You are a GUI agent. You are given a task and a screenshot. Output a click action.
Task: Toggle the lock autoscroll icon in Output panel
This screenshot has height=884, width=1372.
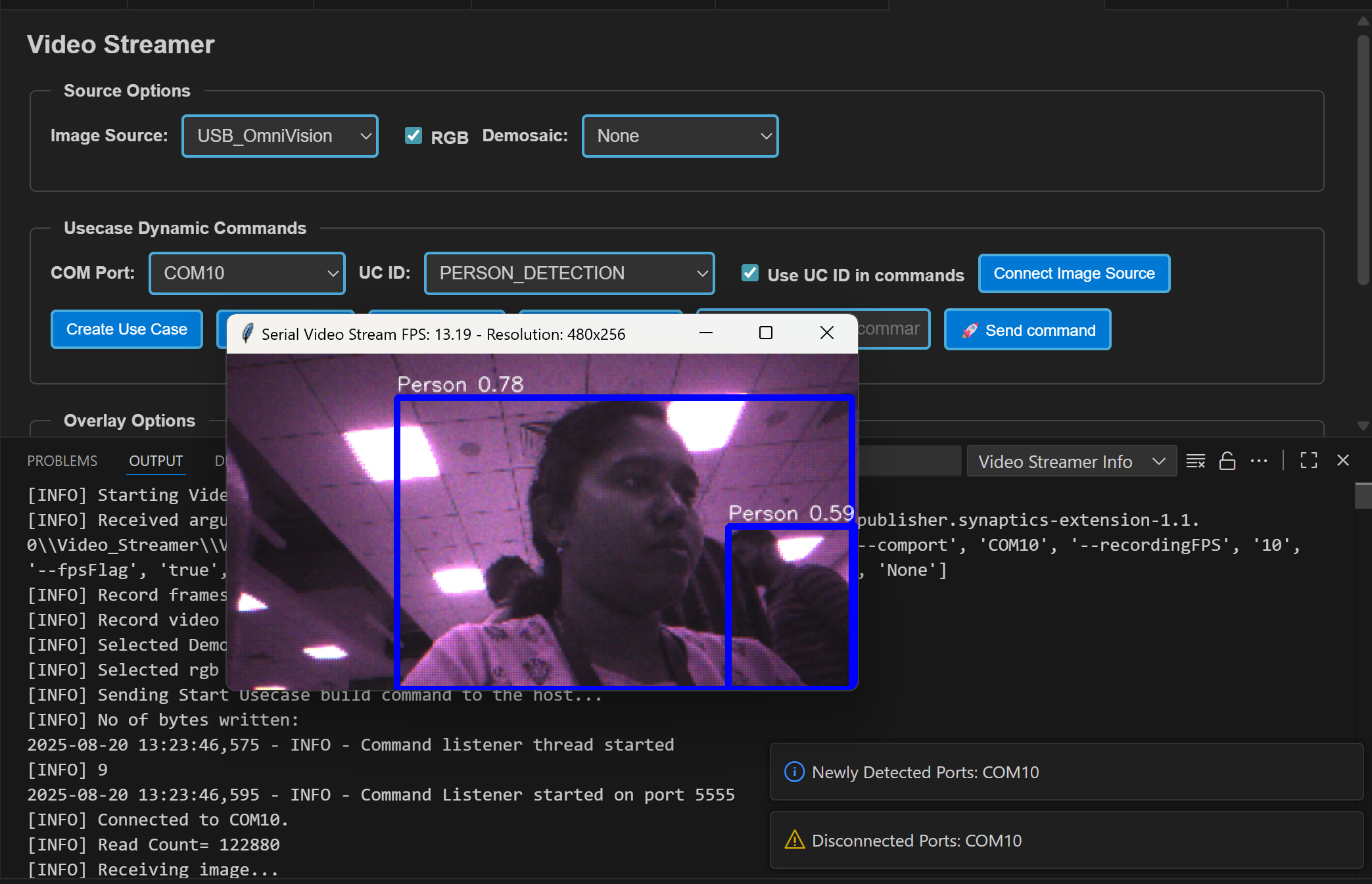point(1227,461)
